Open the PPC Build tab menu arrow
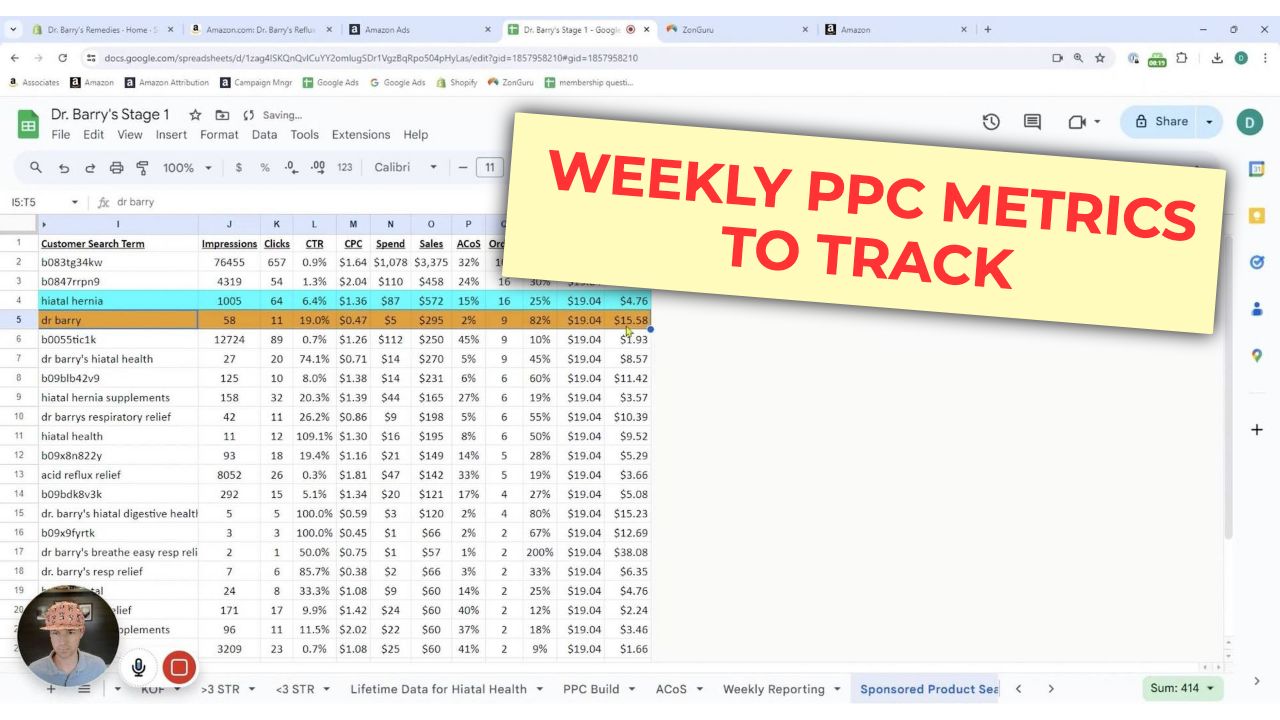This screenshot has width=1280, height=720. click(630, 689)
